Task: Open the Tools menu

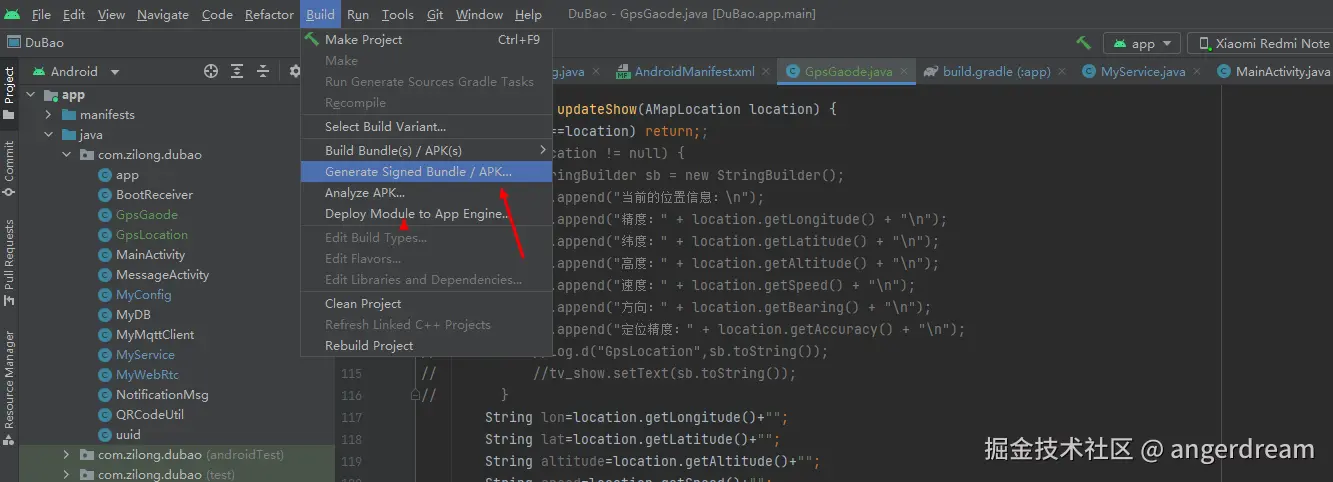Action: click(397, 14)
